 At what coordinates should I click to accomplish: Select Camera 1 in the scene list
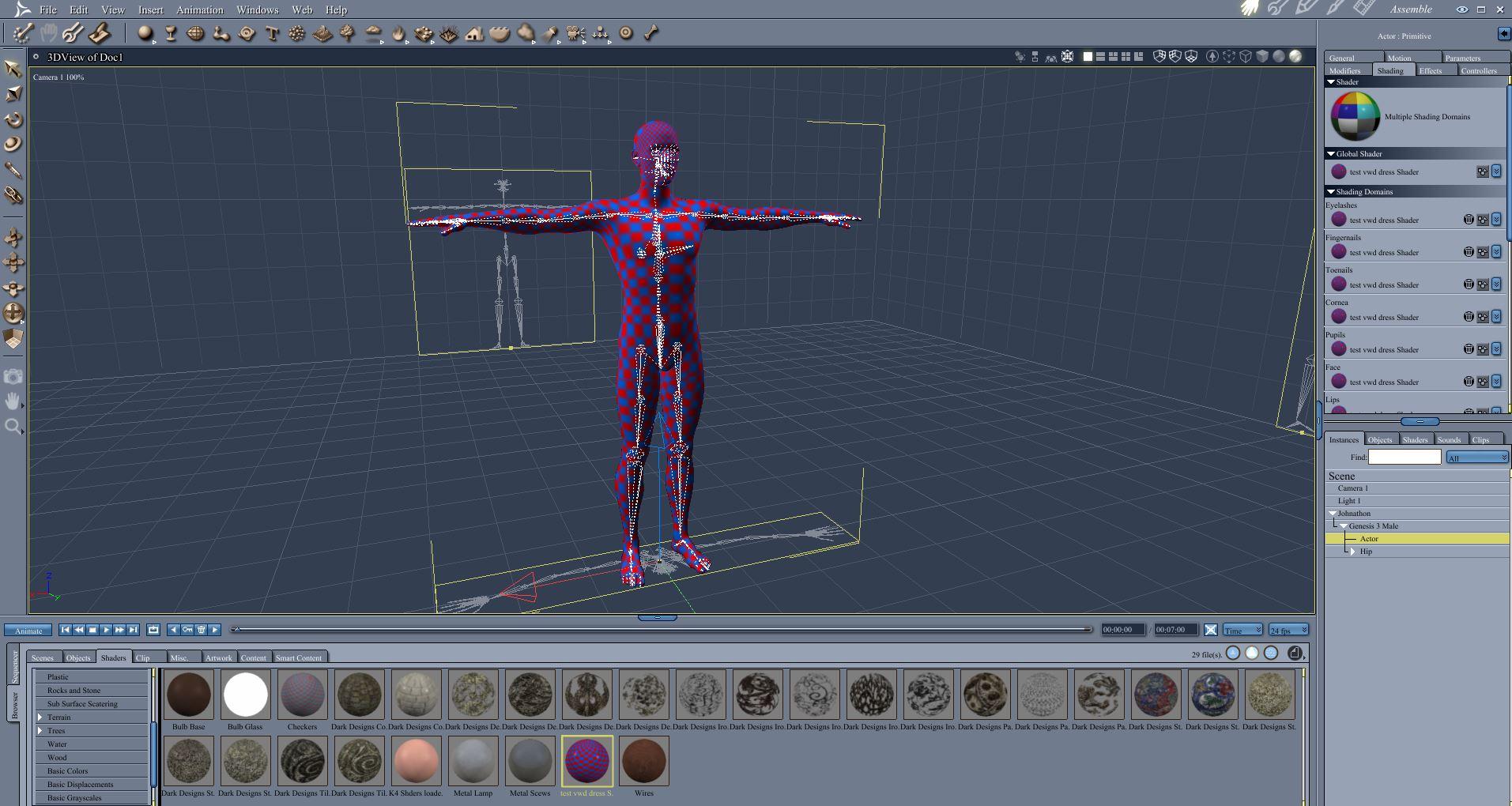pos(1353,488)
